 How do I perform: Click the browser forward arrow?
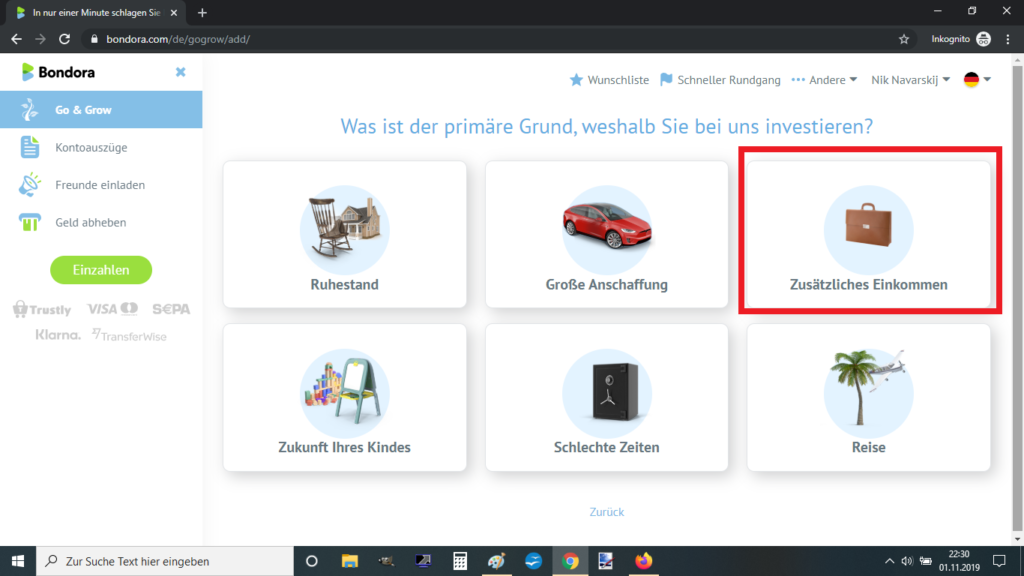[40, 39]
